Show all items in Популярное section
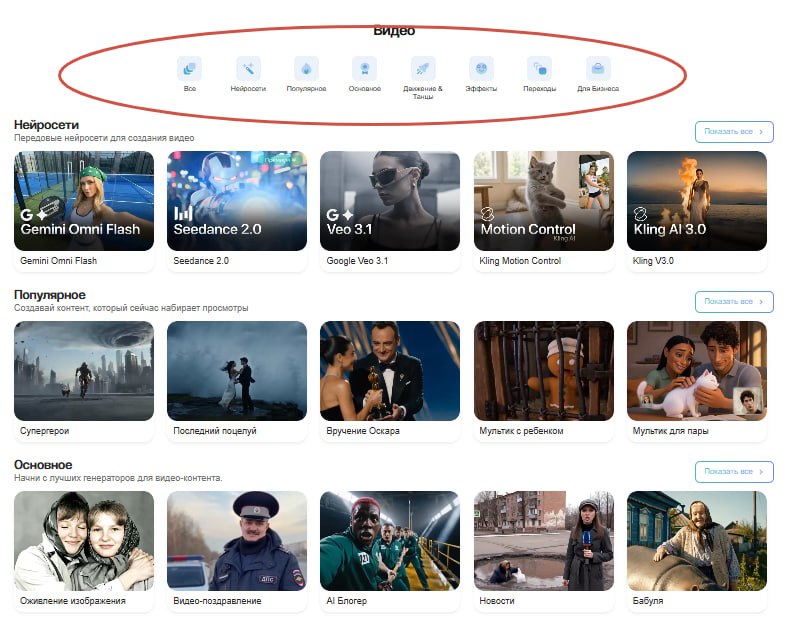The height and width of the screenshot is (620, 796). (734, 302)
